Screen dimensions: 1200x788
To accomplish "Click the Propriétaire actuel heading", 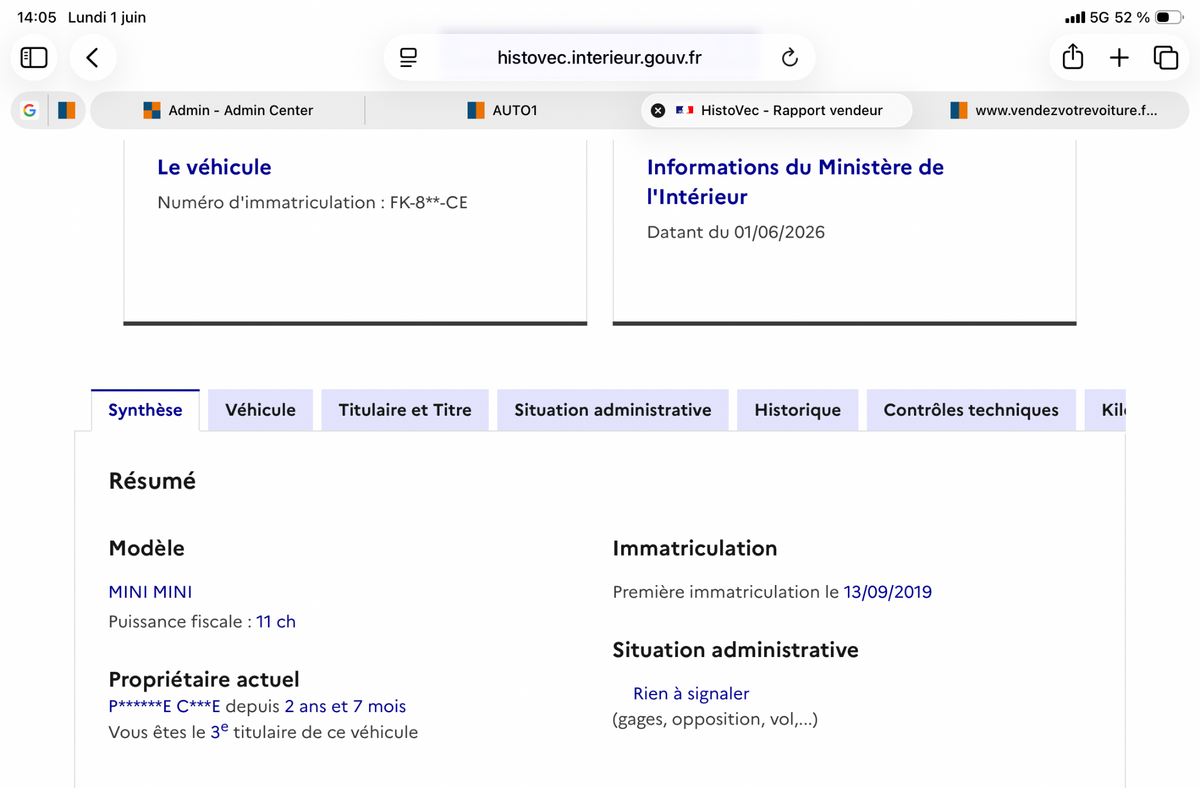I will (204, 680).
